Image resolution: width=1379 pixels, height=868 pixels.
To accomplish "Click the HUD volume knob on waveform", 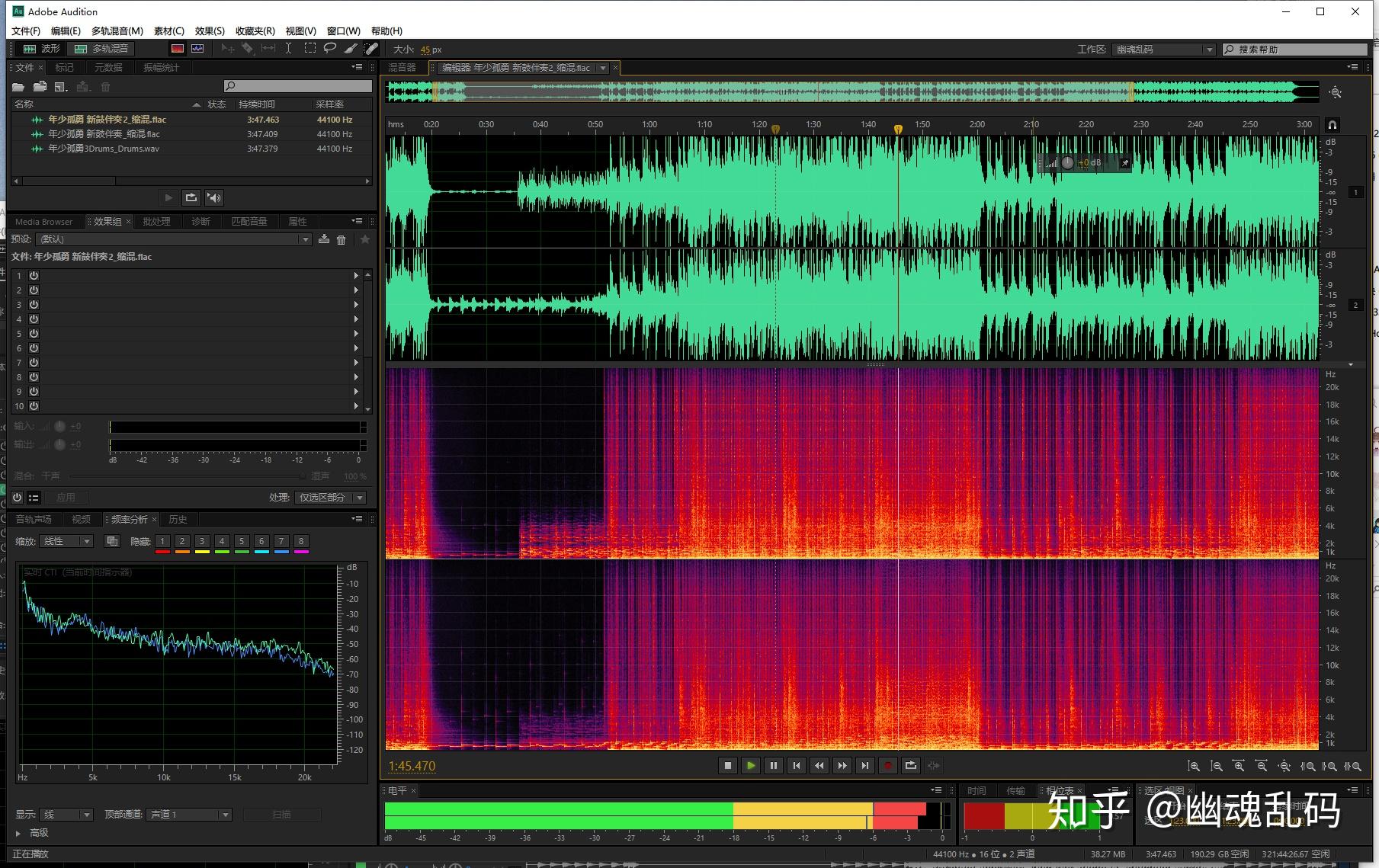I will pos(1067,162).
